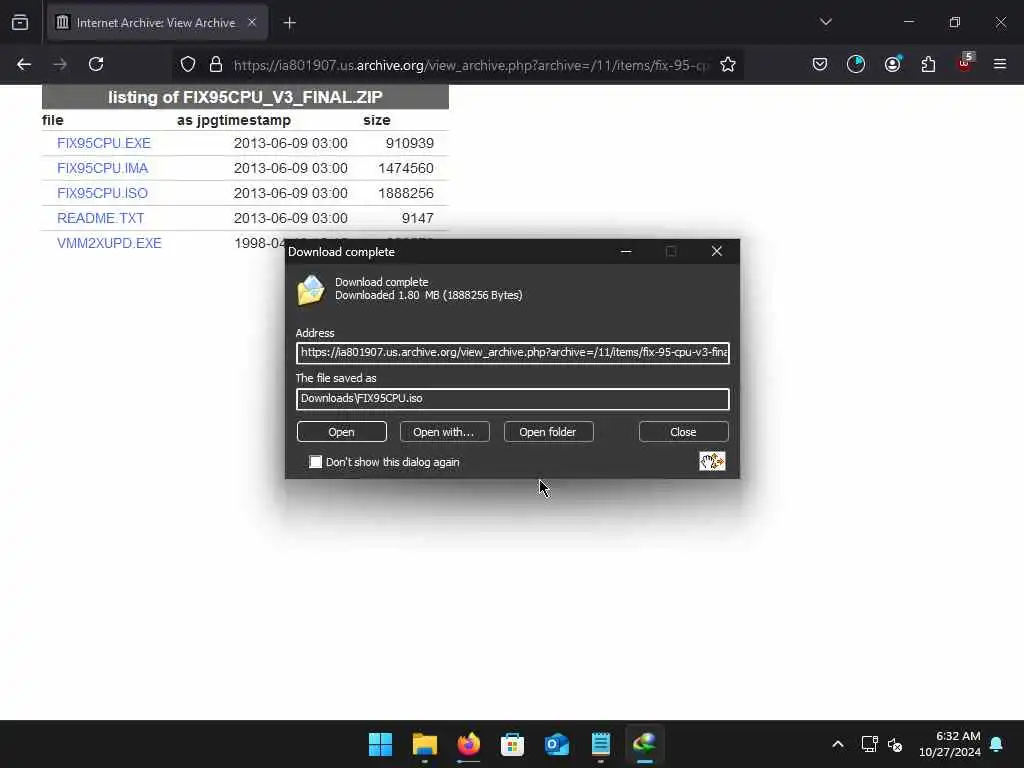This screenshot has height=768, width=1024.
Task: Open the Windows Start menu
Action: tap(380, 744)
